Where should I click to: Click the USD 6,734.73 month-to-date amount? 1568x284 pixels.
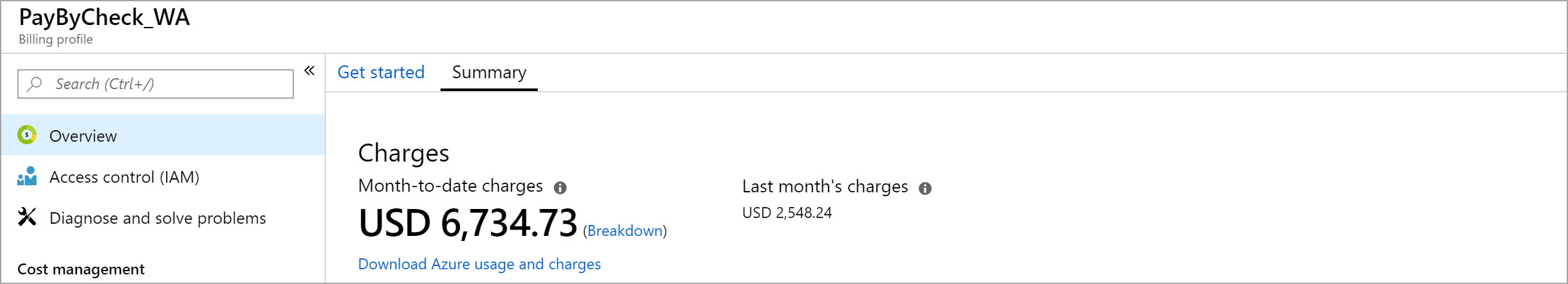[x=467, y=224]
